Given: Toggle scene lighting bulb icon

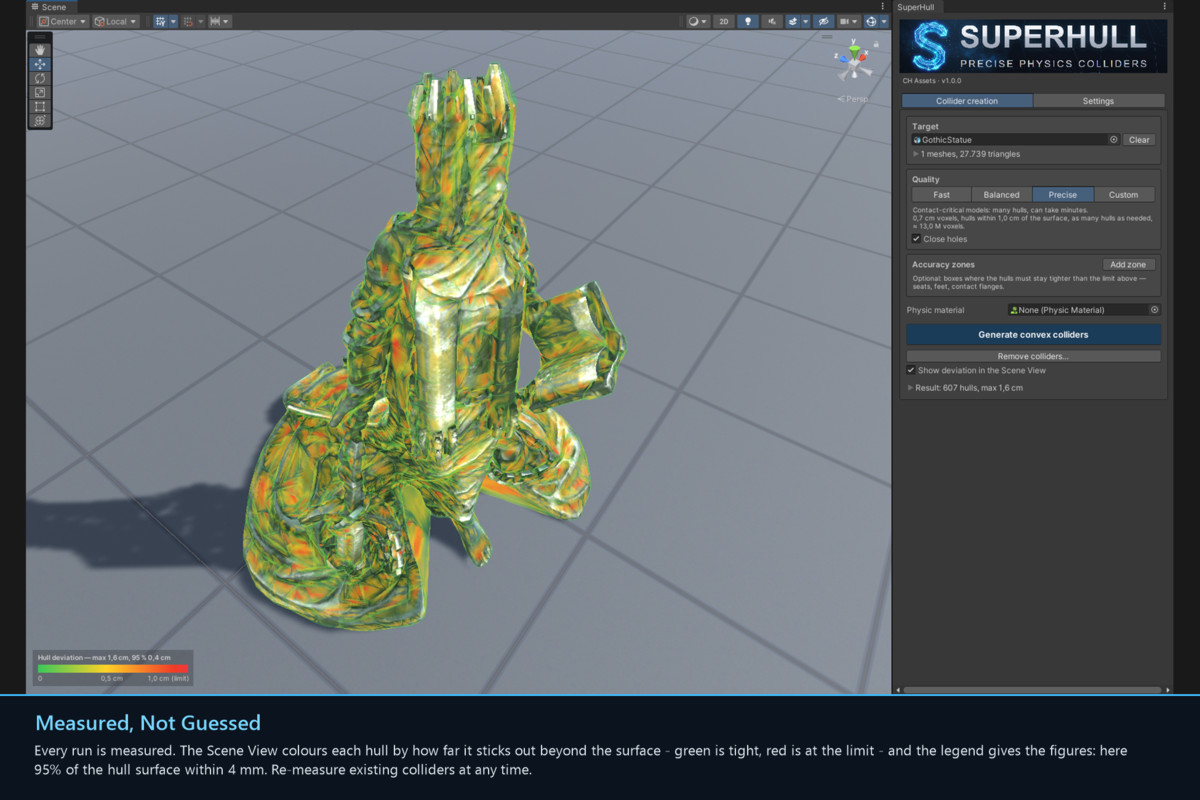Looking at the screenshot, I should pos(748,21).
